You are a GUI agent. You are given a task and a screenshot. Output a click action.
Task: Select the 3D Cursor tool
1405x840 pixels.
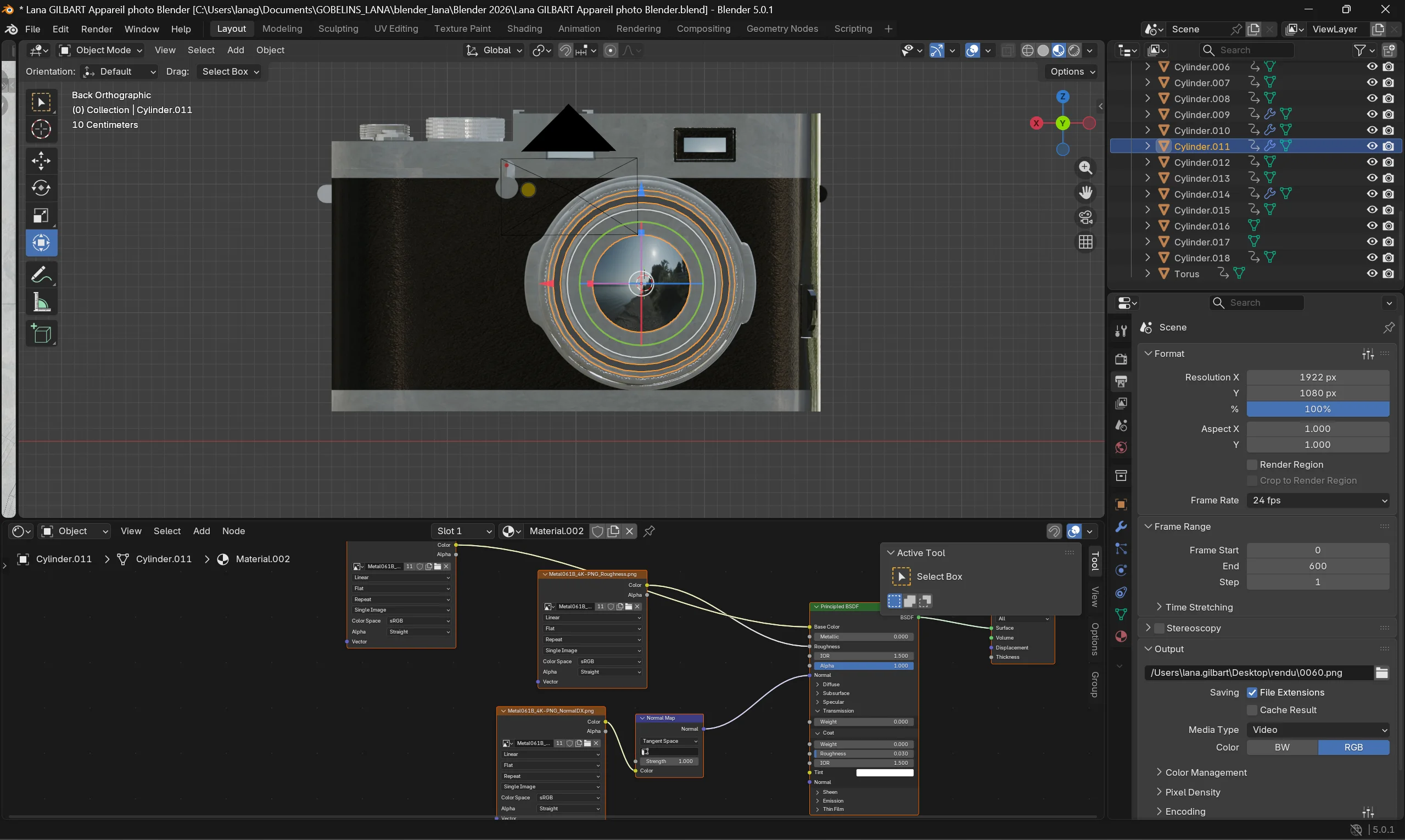point(41,129)
